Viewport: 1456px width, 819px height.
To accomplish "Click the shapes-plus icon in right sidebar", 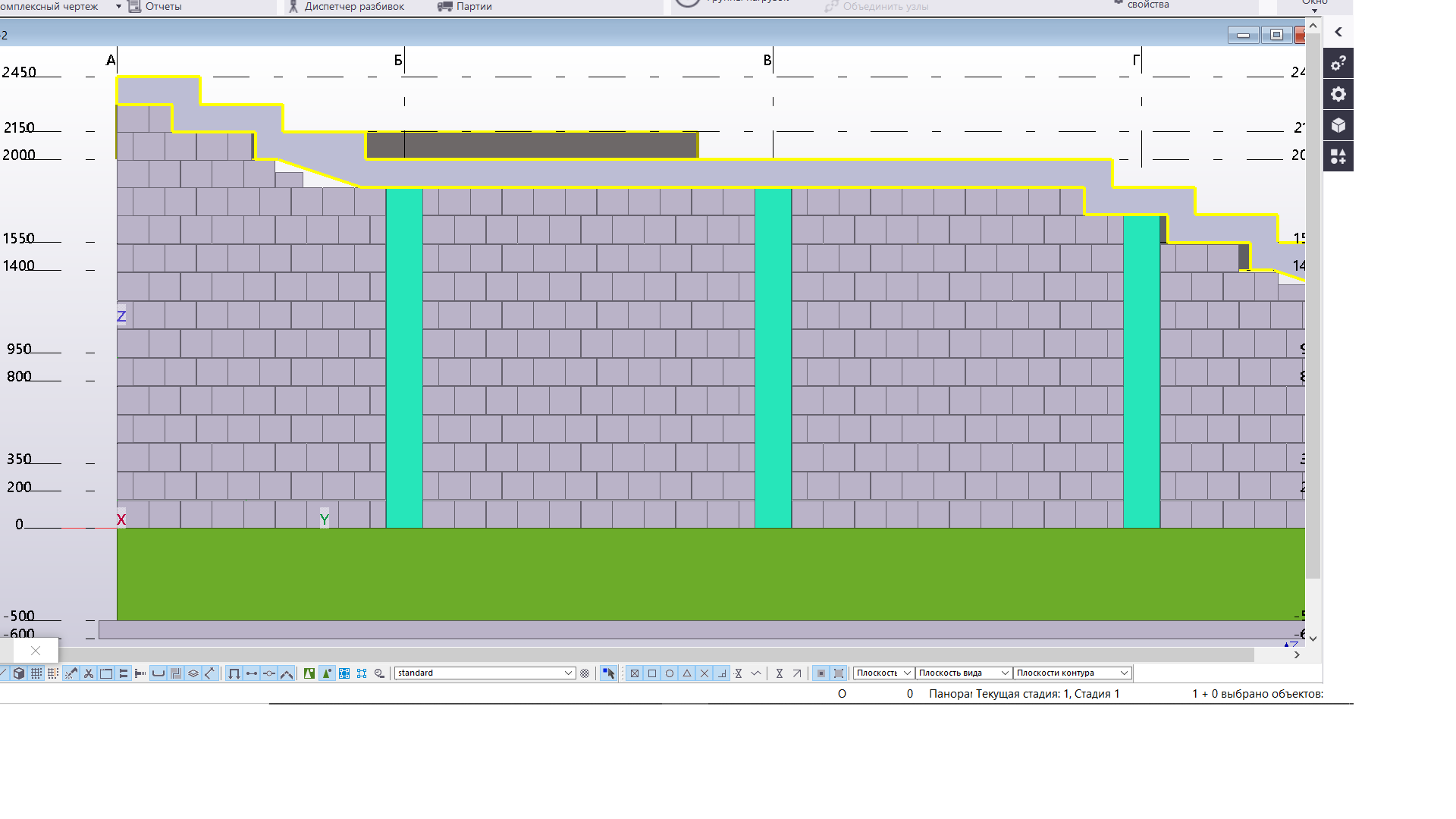I will tap(1338, 156).
